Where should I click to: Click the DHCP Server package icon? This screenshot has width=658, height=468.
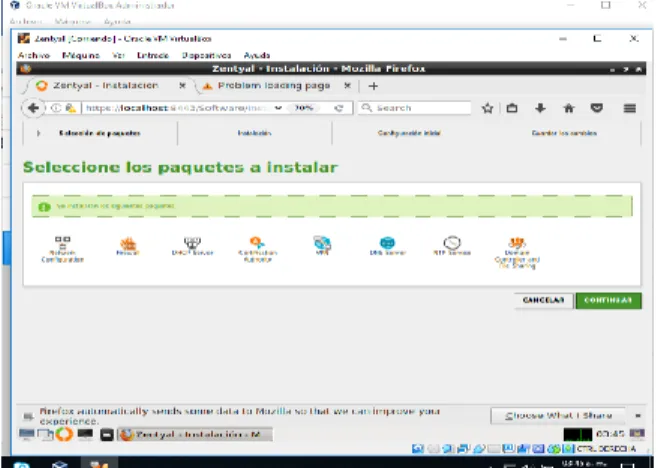coord(192,243)
